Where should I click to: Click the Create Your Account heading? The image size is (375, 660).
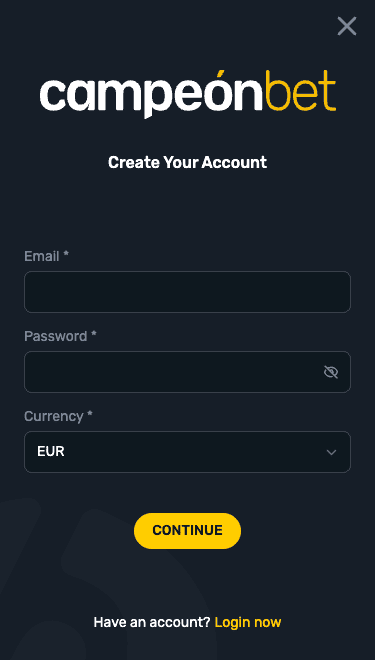coord(187,162)
